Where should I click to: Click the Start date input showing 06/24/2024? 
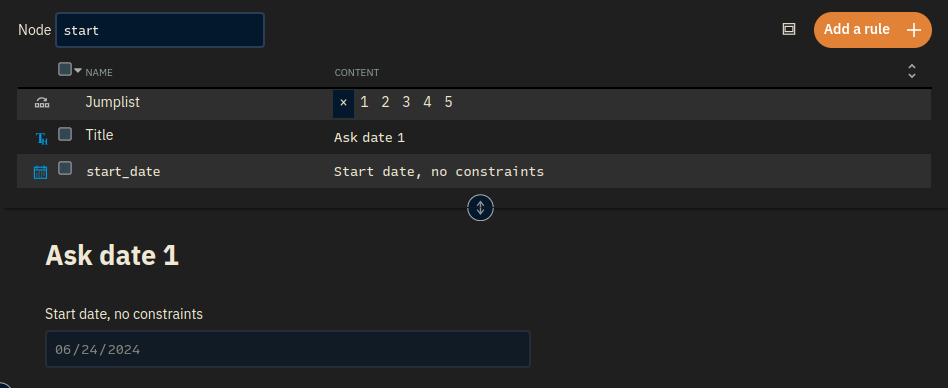[288, 349]
